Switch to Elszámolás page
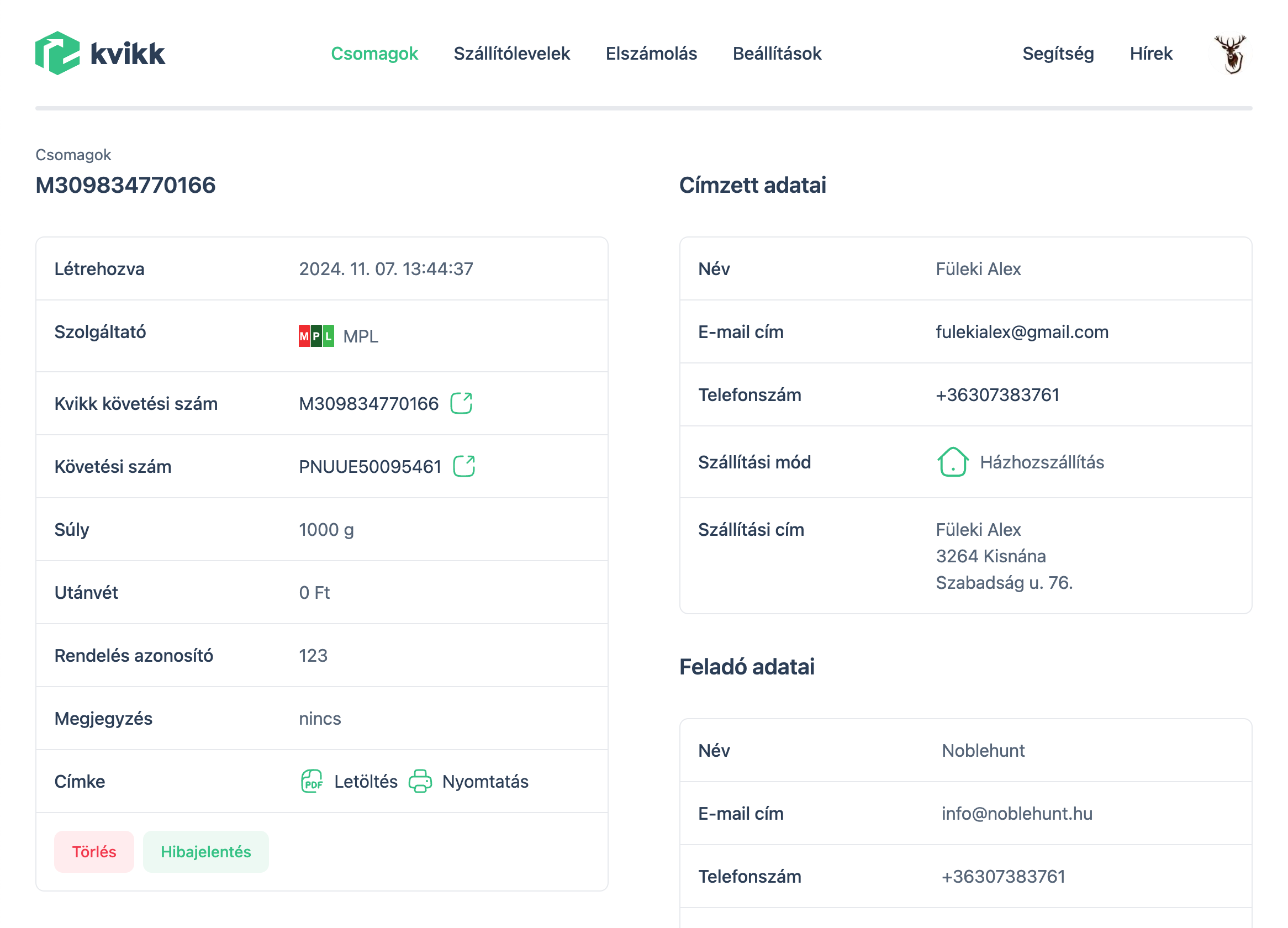Image resolution: width=1288 pixels, height=928 pixels. [651, 54]
